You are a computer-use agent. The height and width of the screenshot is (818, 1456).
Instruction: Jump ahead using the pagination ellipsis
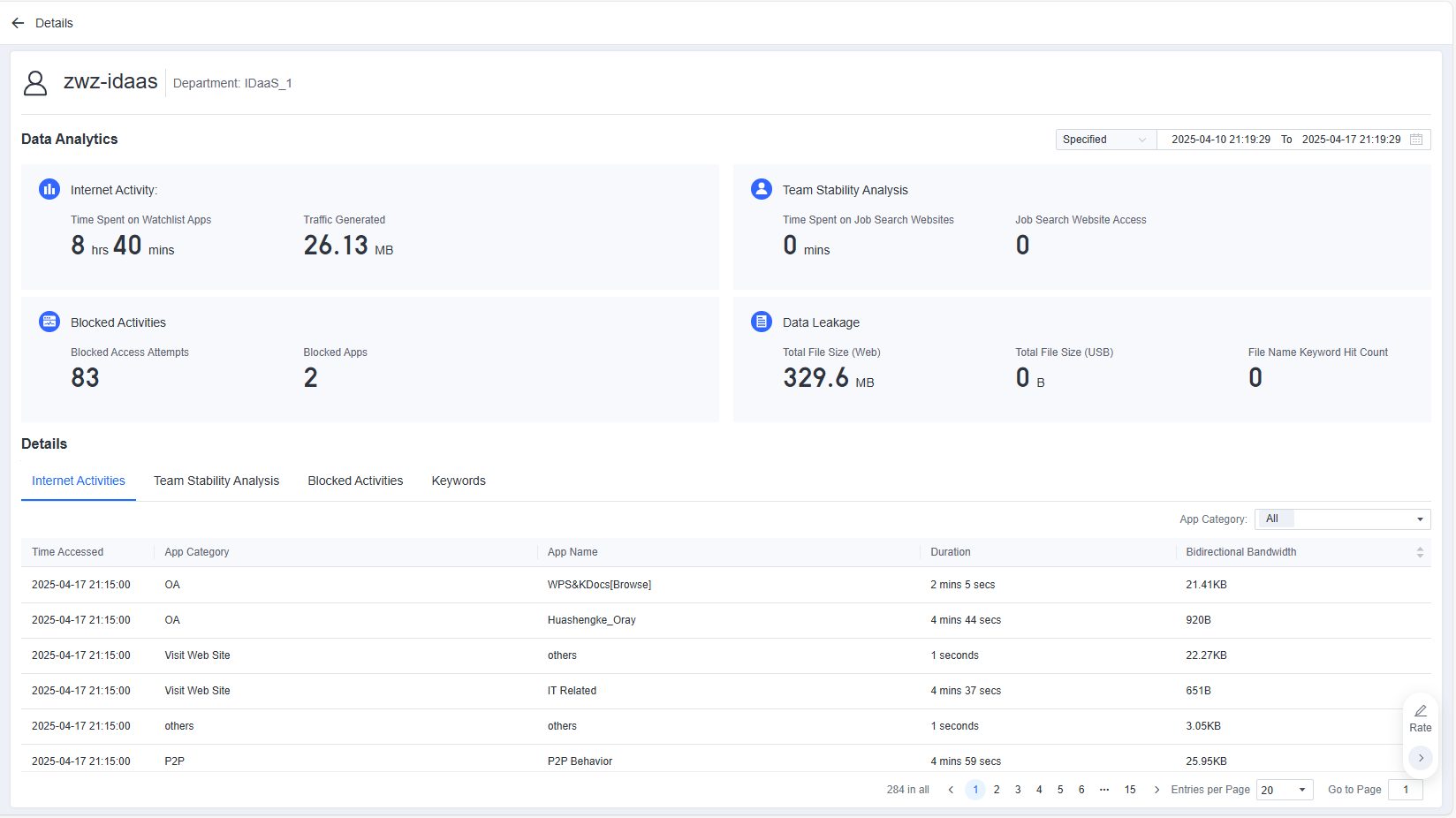[x=1104, y=790]
